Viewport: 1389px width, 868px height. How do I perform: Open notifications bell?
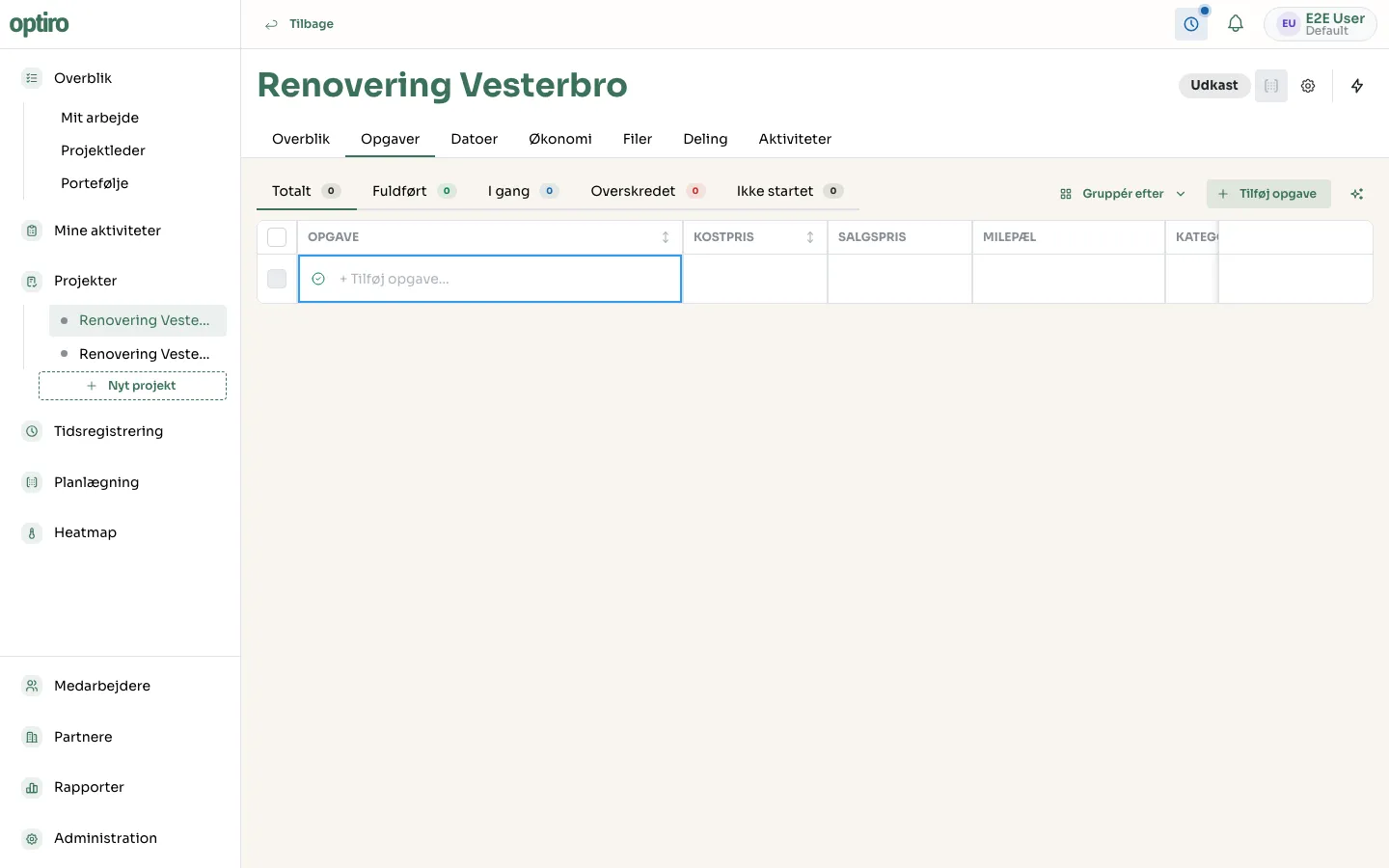pos(1236,24)
